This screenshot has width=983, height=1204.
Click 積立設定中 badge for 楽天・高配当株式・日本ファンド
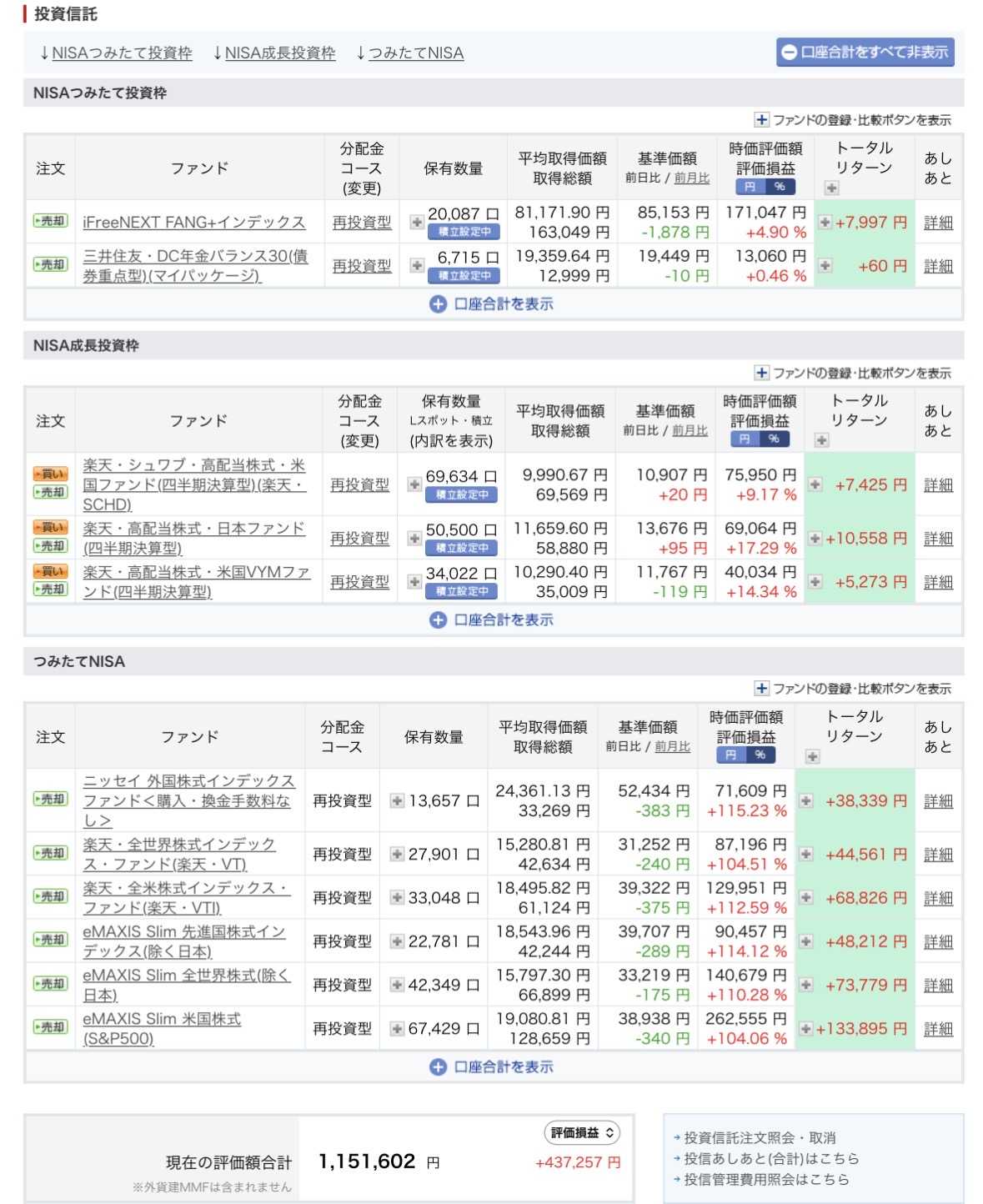point(462,548)
